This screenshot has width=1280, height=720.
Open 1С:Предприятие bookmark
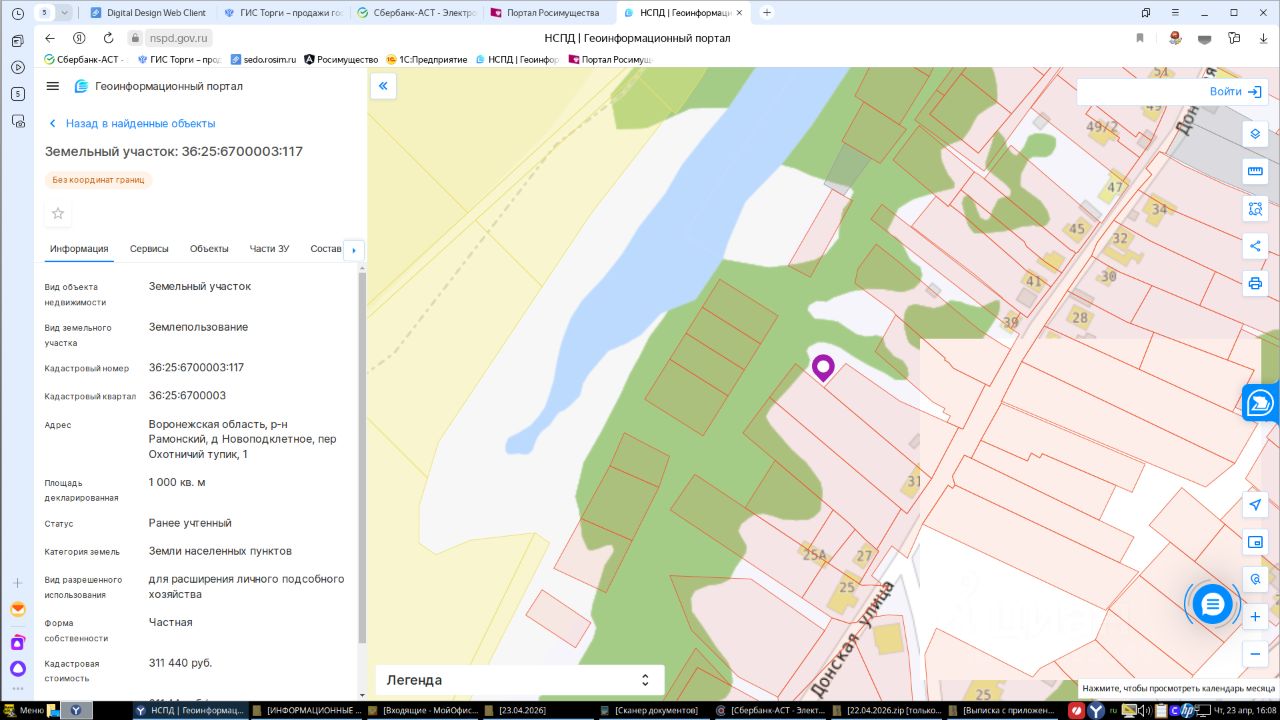click(426, 60)
